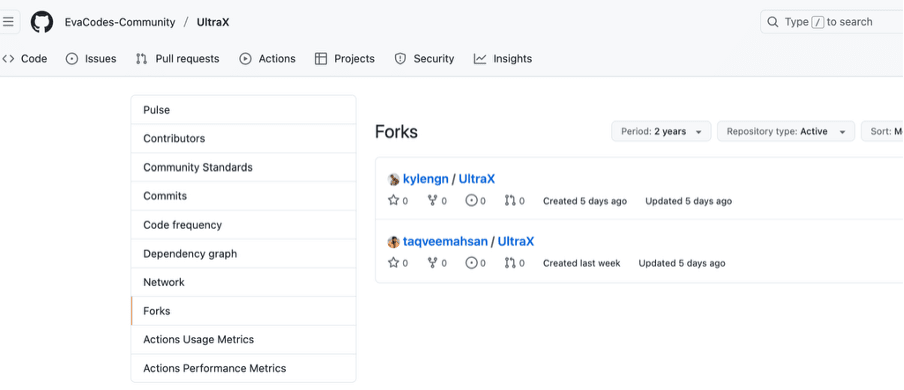Click kylengn's avatar thumbnail
The width and height of the screenshot is (904, 390).
(x=394, y=179)
